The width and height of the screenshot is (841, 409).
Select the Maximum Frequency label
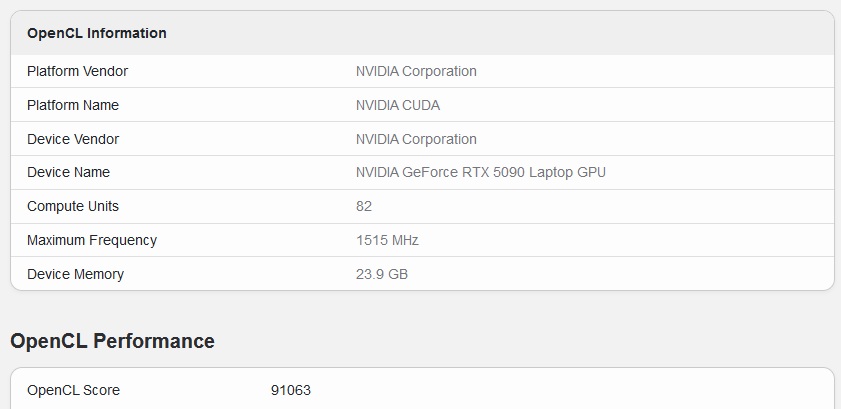[x=92, y=240]
